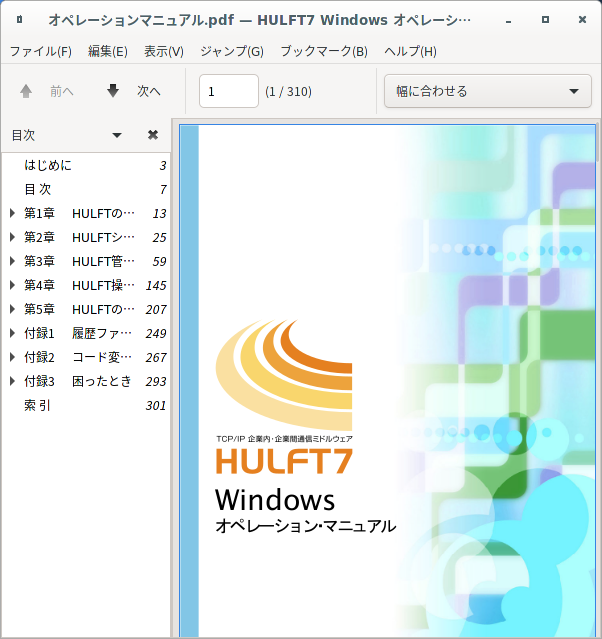Click the page number input field
Screen dimensions: 602x639
pos(229,91)
